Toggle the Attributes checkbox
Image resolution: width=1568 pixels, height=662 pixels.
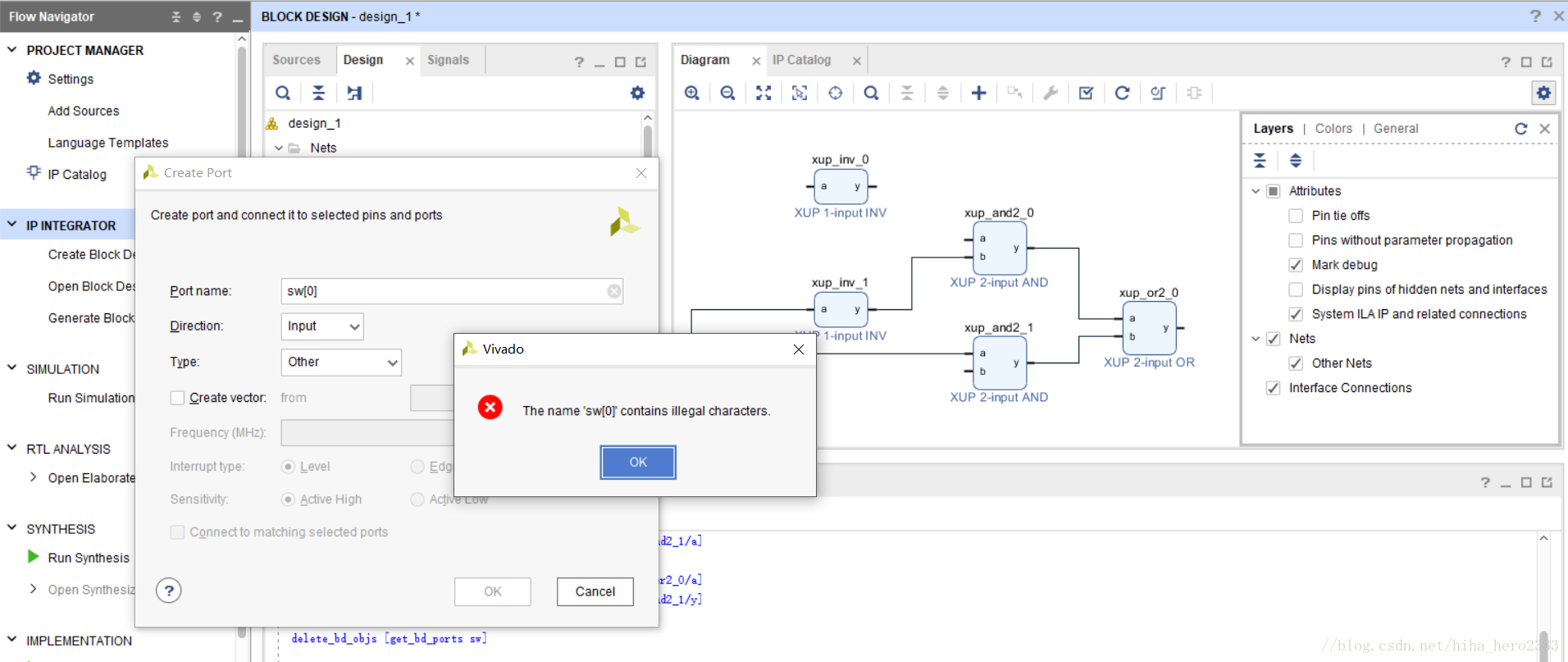[1273, 191]
